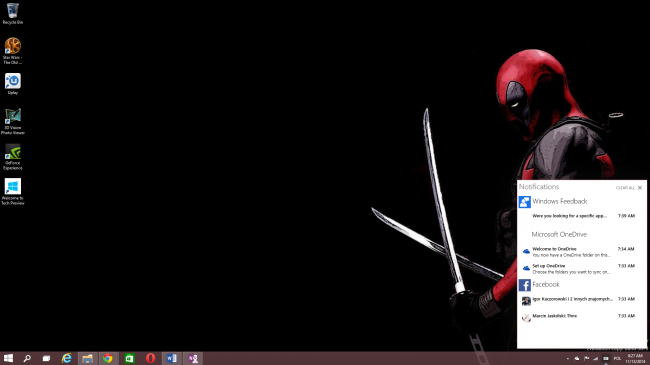Image resolution: width=650 pixels, height=365 pixels.
Task: Click the Set up OneDrive cloud icon
Action: [x=526, y=268]
